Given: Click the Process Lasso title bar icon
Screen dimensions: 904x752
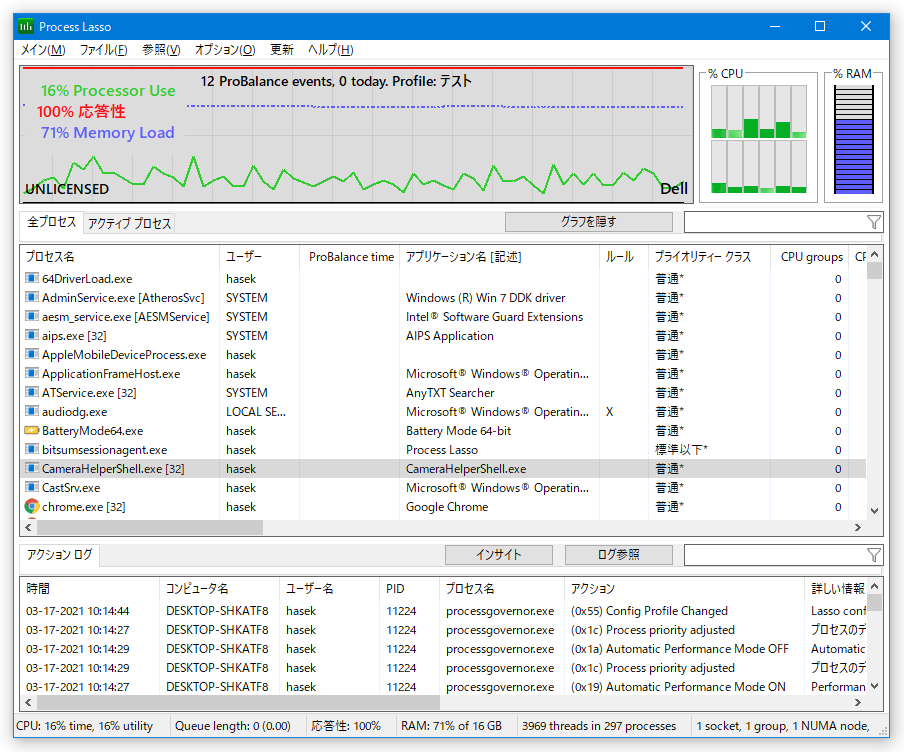Looking at the screenshot, I should pos(26,27).
